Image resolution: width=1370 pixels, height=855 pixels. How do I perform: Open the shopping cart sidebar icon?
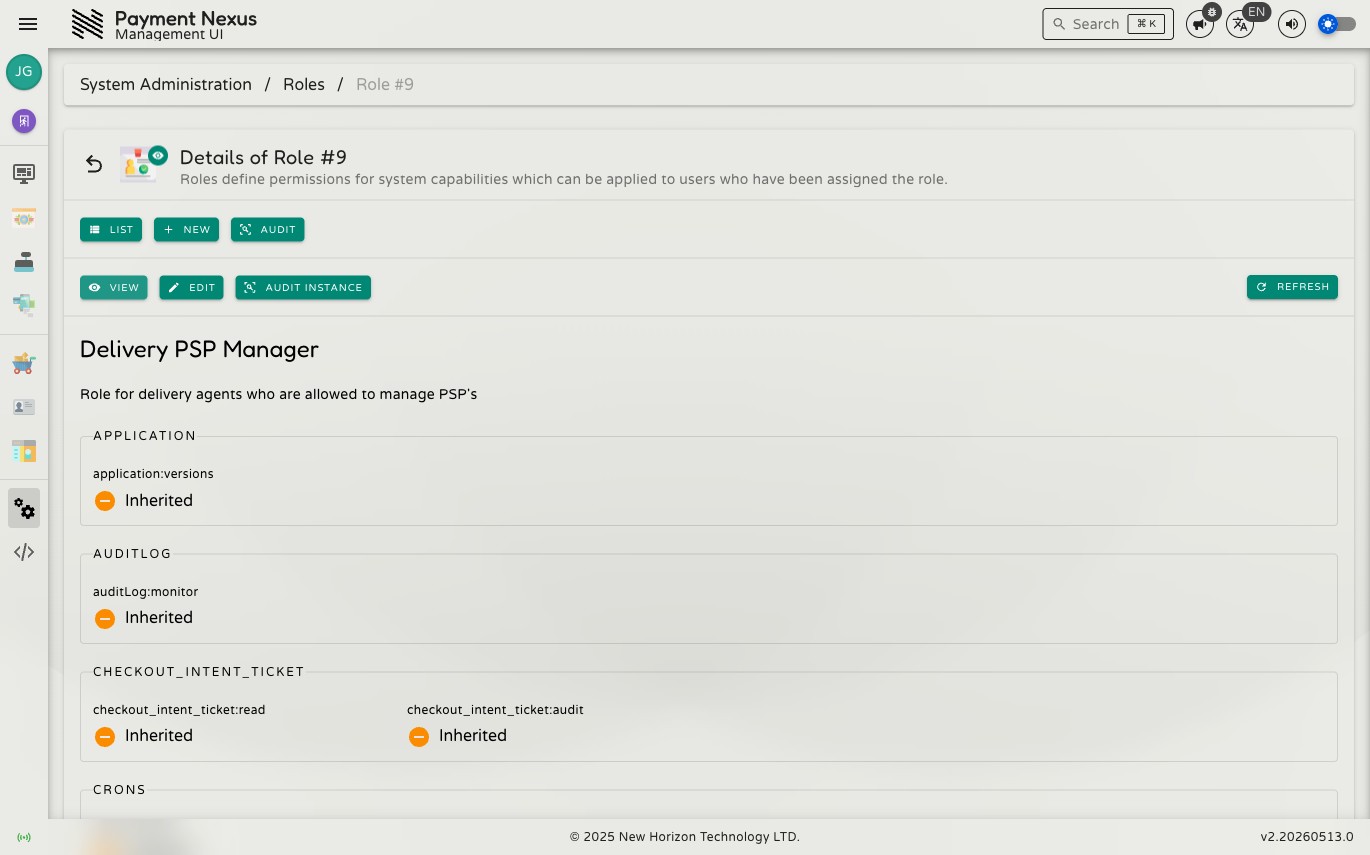pos(24,364)
